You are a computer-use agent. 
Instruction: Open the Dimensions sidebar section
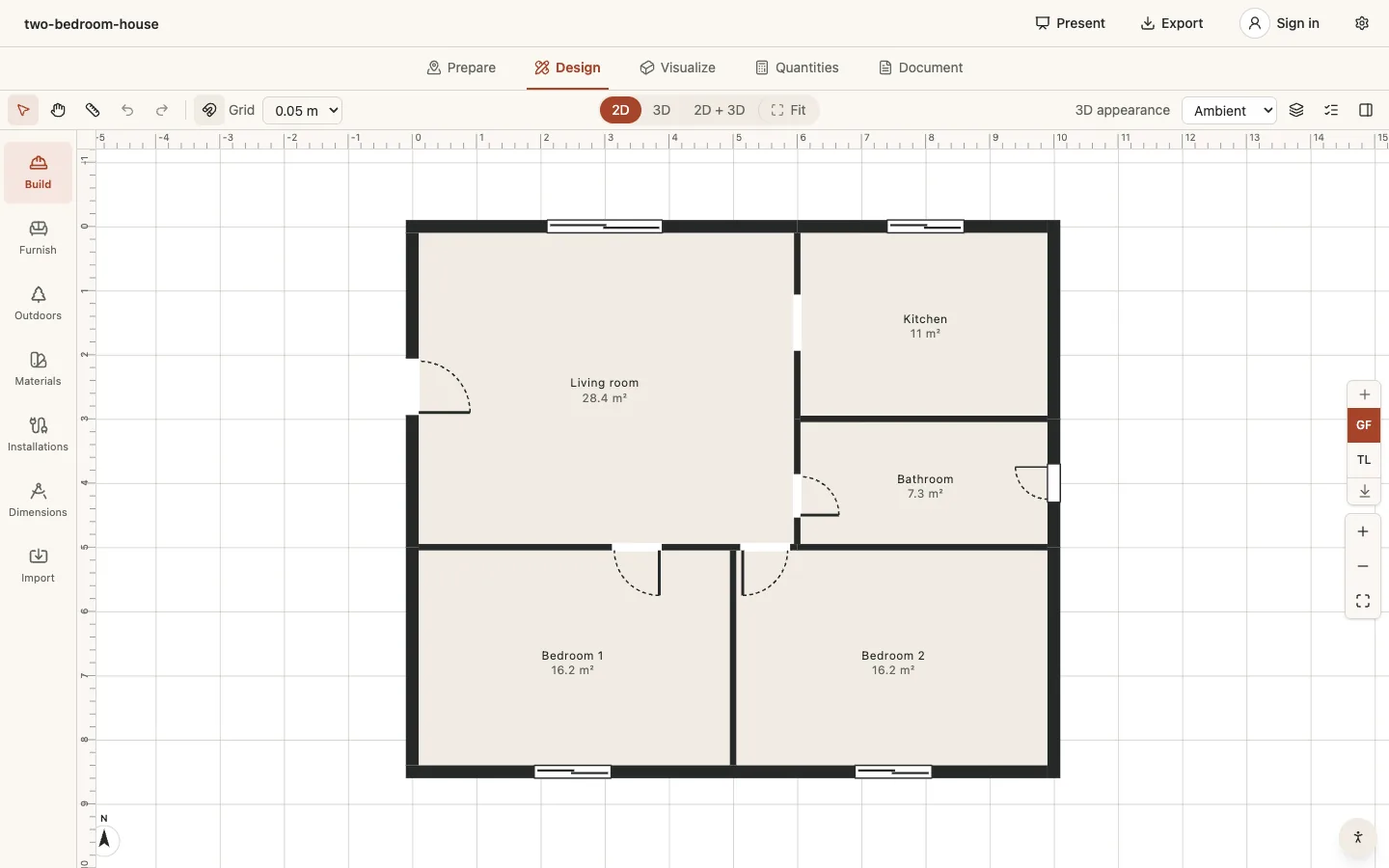[x=39, y=501]
